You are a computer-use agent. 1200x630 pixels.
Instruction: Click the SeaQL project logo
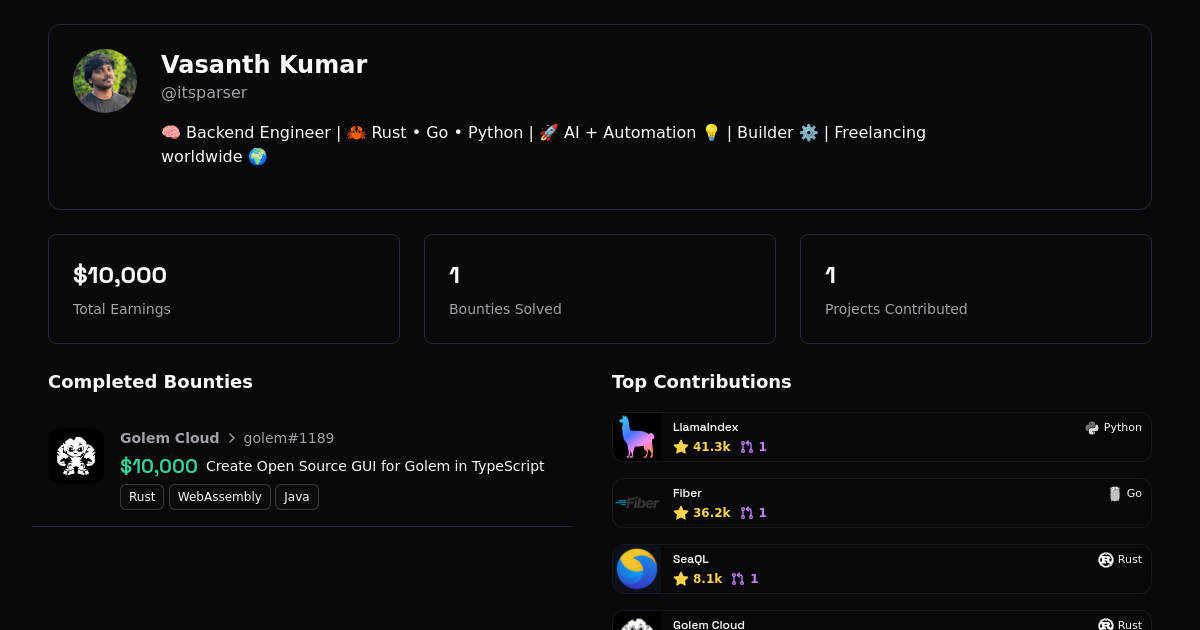[637, 569]
